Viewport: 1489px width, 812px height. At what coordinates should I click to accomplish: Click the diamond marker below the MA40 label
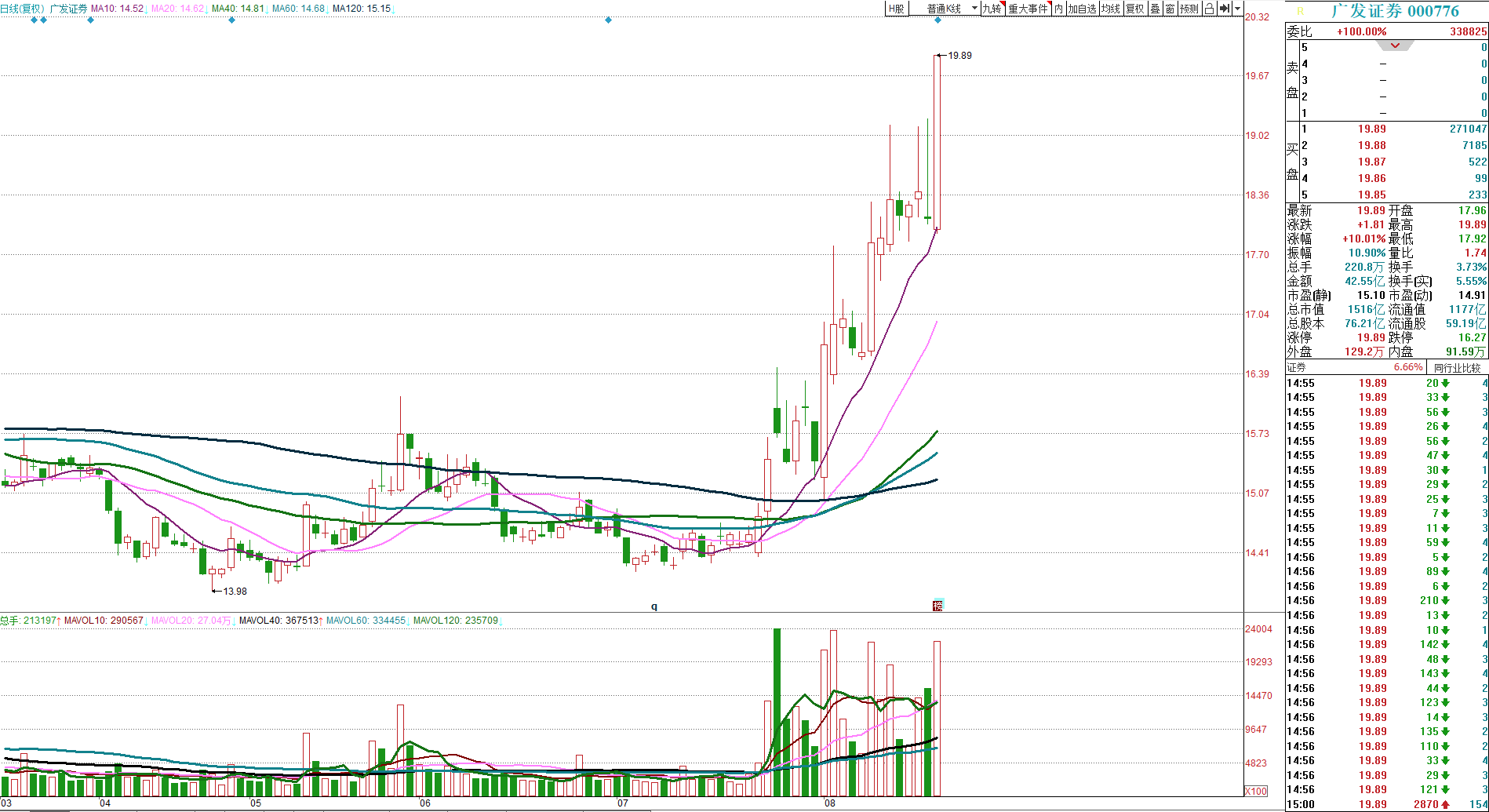[231, 20]
